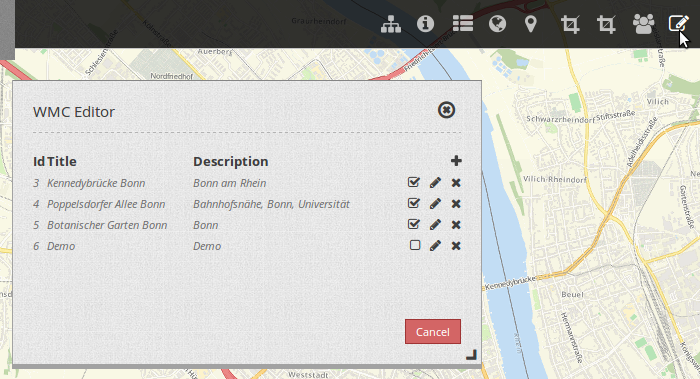Uncheck the Botanischer Garten Bonn checkbox
Screen dimensions: 700x379
click(x=414, y=224)
